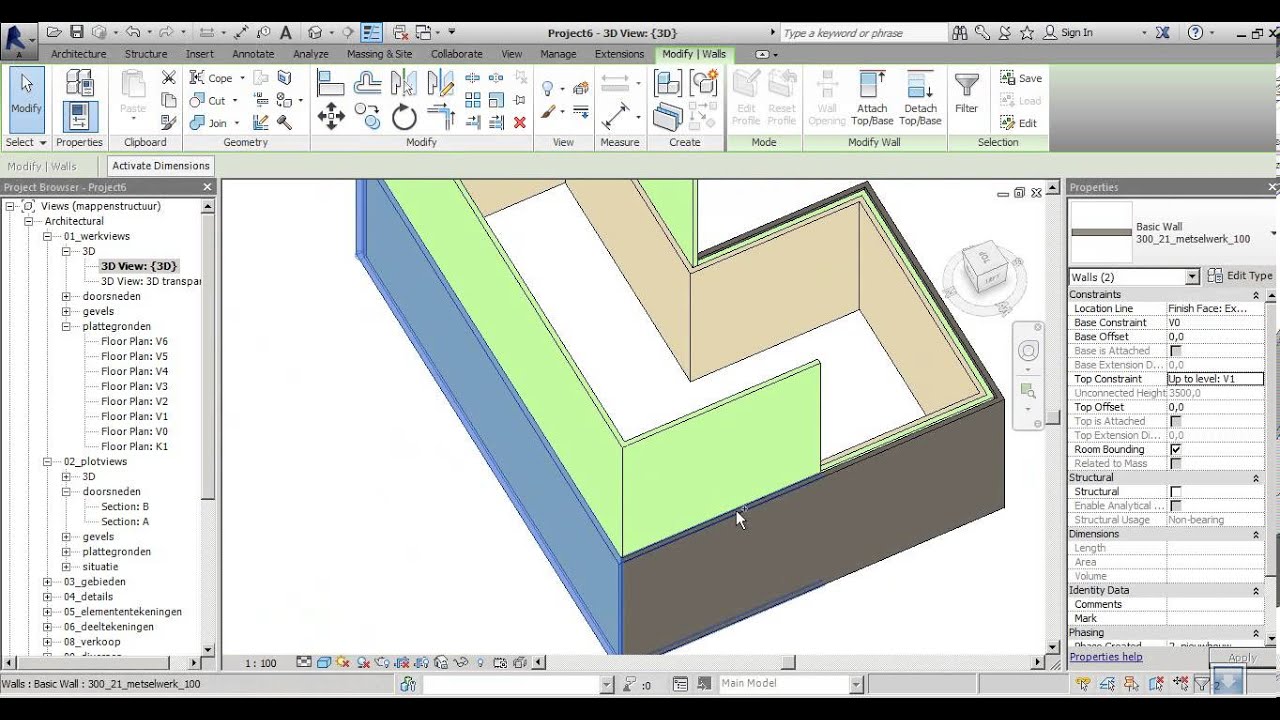Toggle the Properties palette icon
This screenshot has width=1280, height=720.
coord(80,117)
